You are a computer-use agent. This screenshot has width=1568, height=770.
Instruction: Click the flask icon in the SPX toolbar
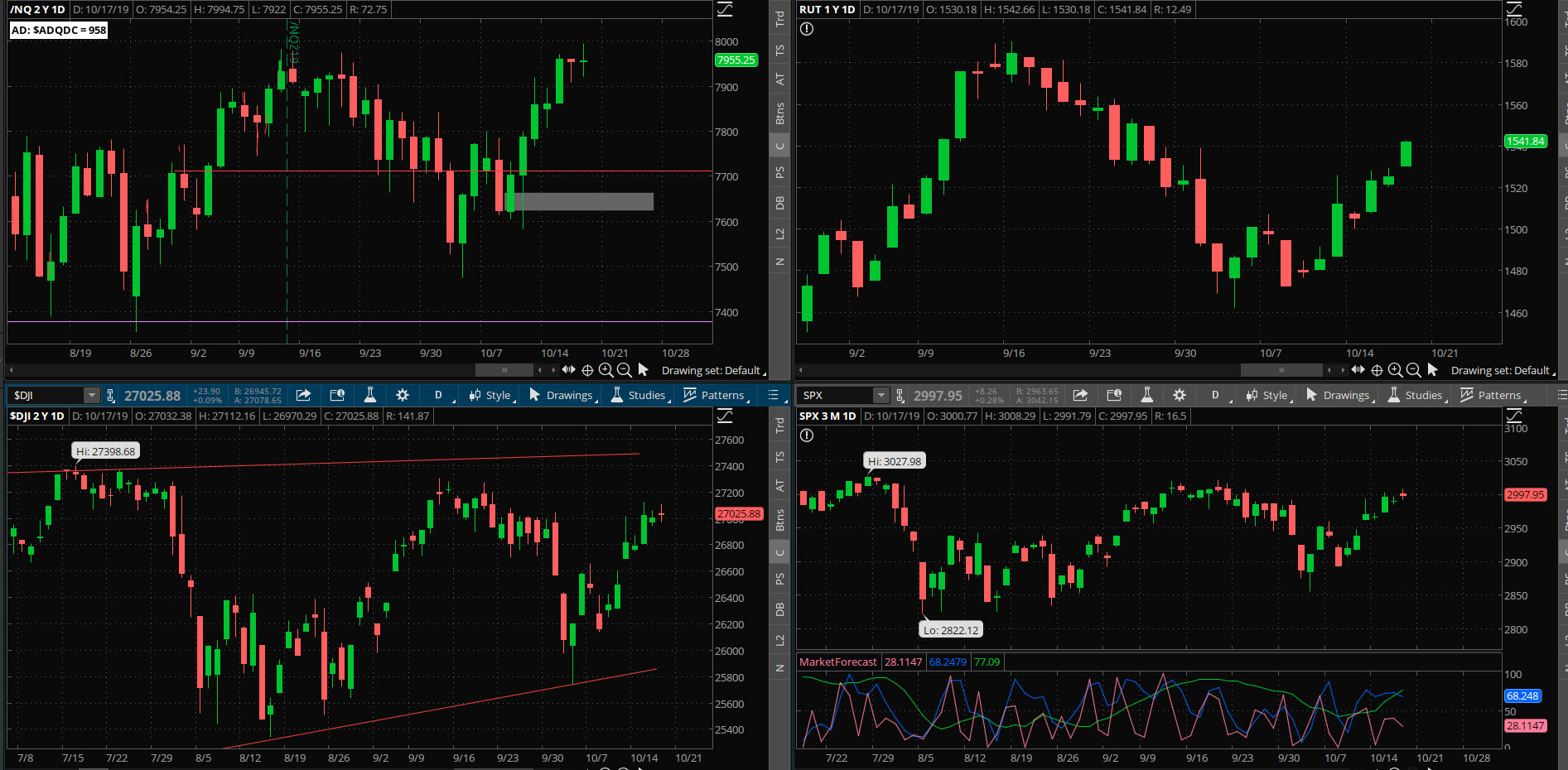coord(1147,395)
